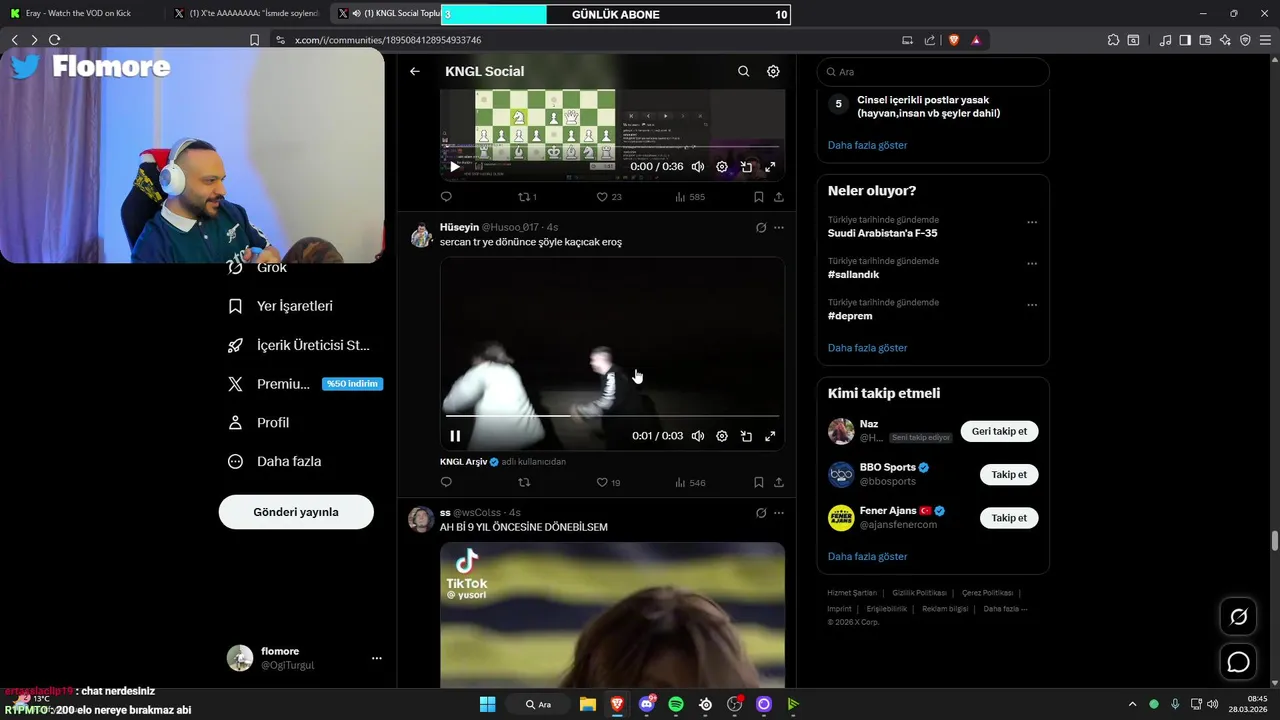The image size is (1280, 720).
Task: Open Suudi Arabistan'a F-35 trend
Action: (x=882, y=233)
